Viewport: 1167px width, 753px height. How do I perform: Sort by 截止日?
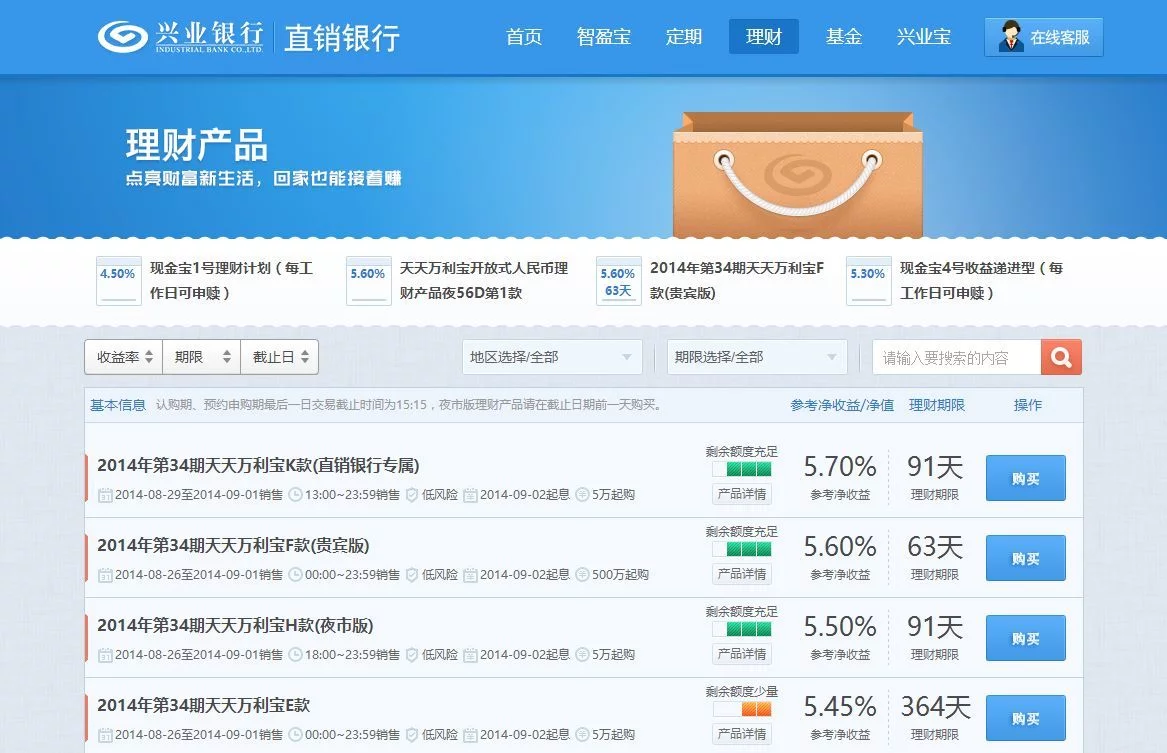(x=280, y=357)
